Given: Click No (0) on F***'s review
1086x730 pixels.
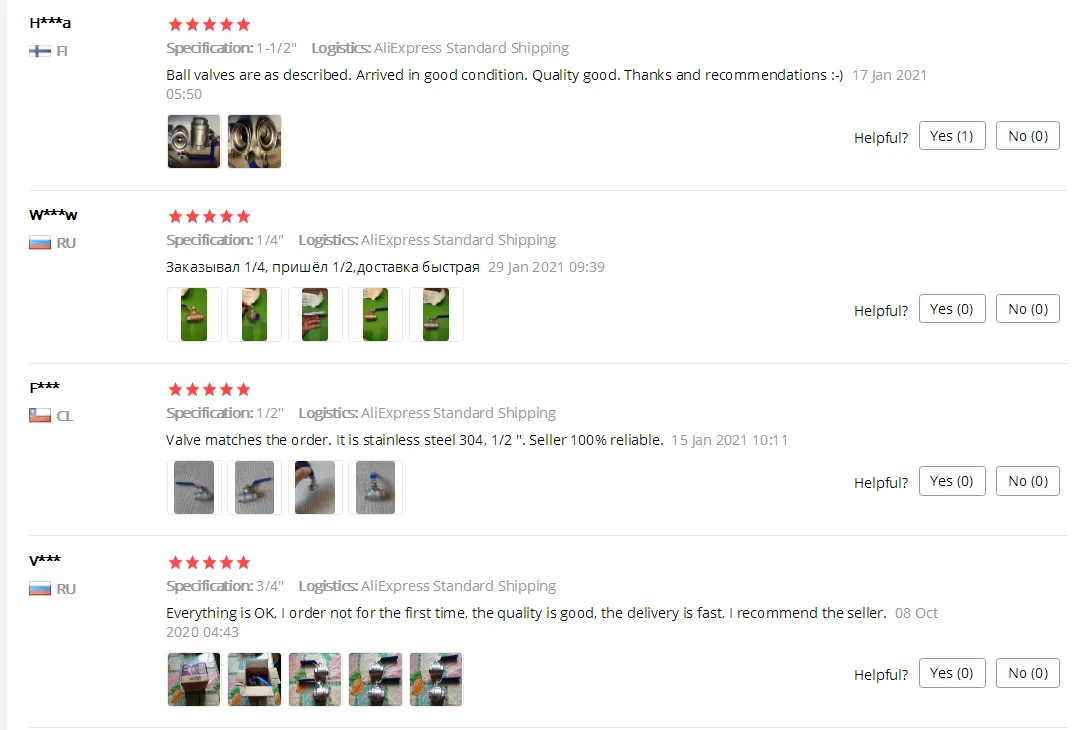Looking at the screenshot, I should (1028, 481).
